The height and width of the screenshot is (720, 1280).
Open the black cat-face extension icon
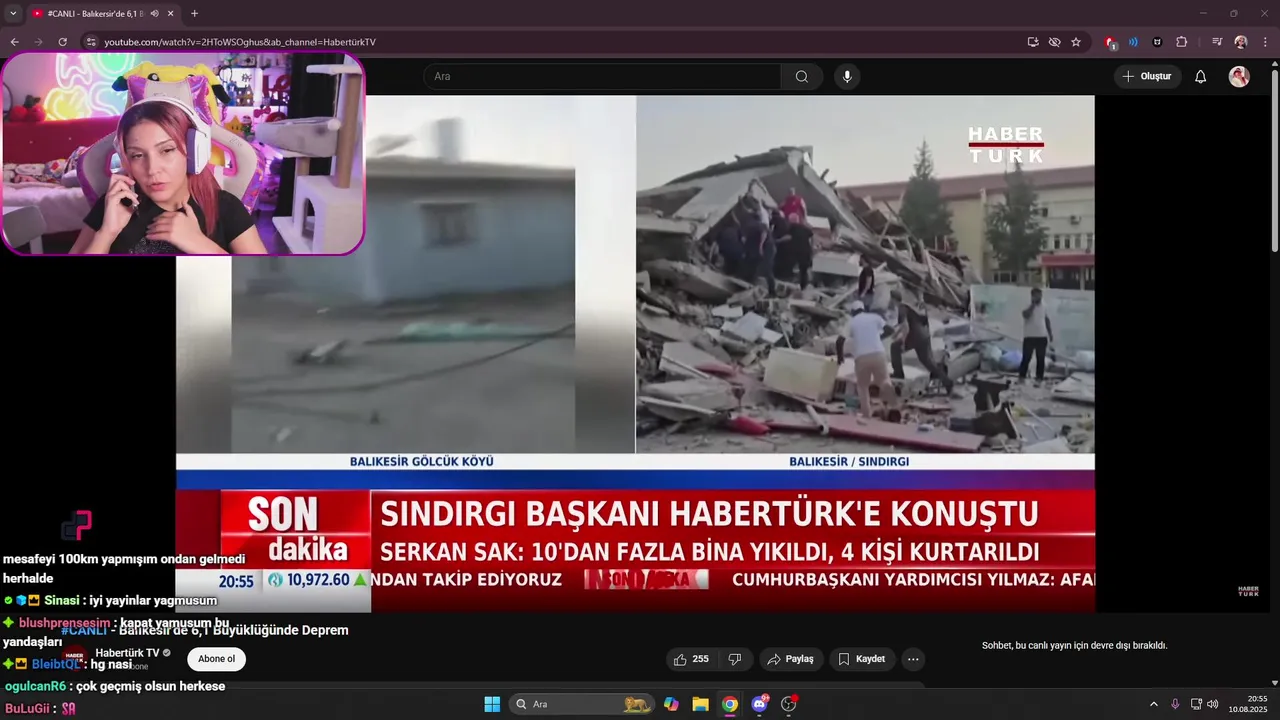click(1157, 42)
